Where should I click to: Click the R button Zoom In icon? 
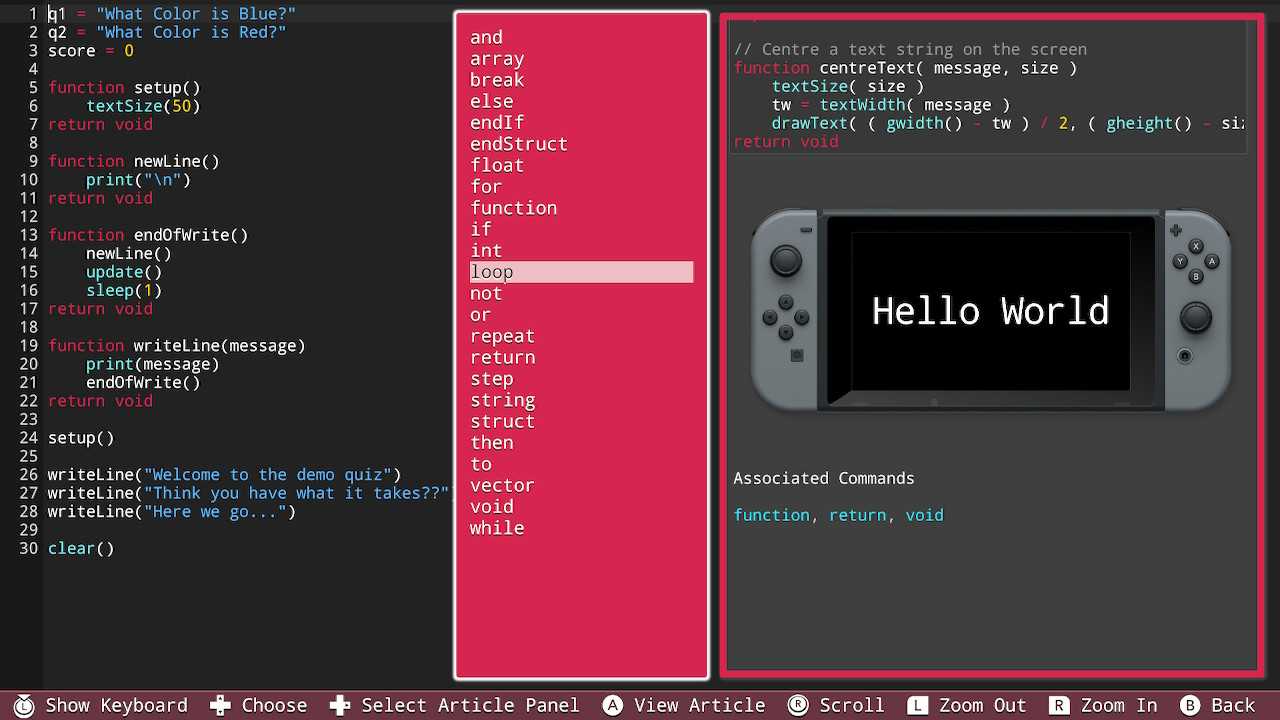1059,706
